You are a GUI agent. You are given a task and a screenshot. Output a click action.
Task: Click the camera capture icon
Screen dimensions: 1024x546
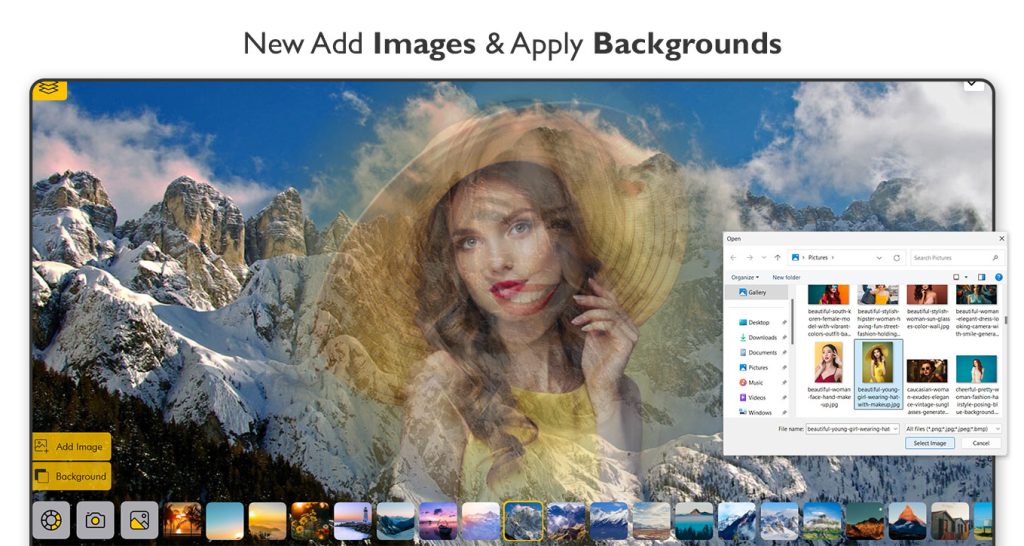(95, 520)
